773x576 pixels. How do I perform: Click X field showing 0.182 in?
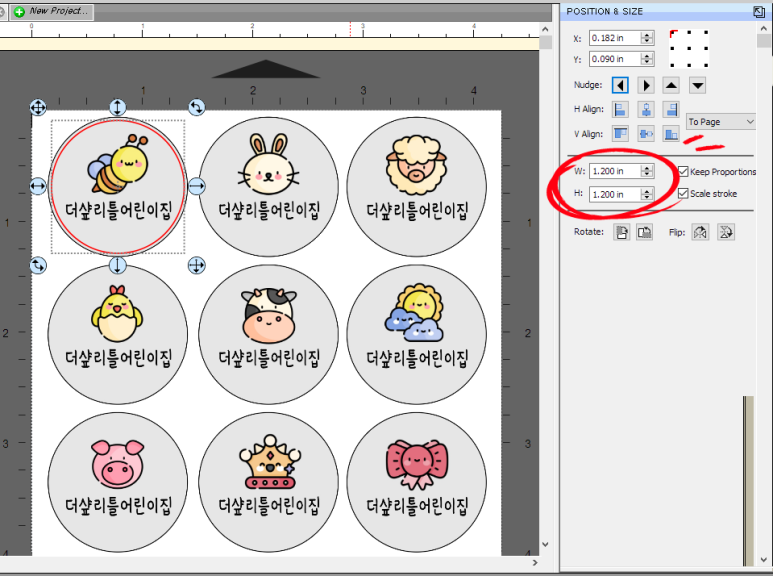click(615, 38)
